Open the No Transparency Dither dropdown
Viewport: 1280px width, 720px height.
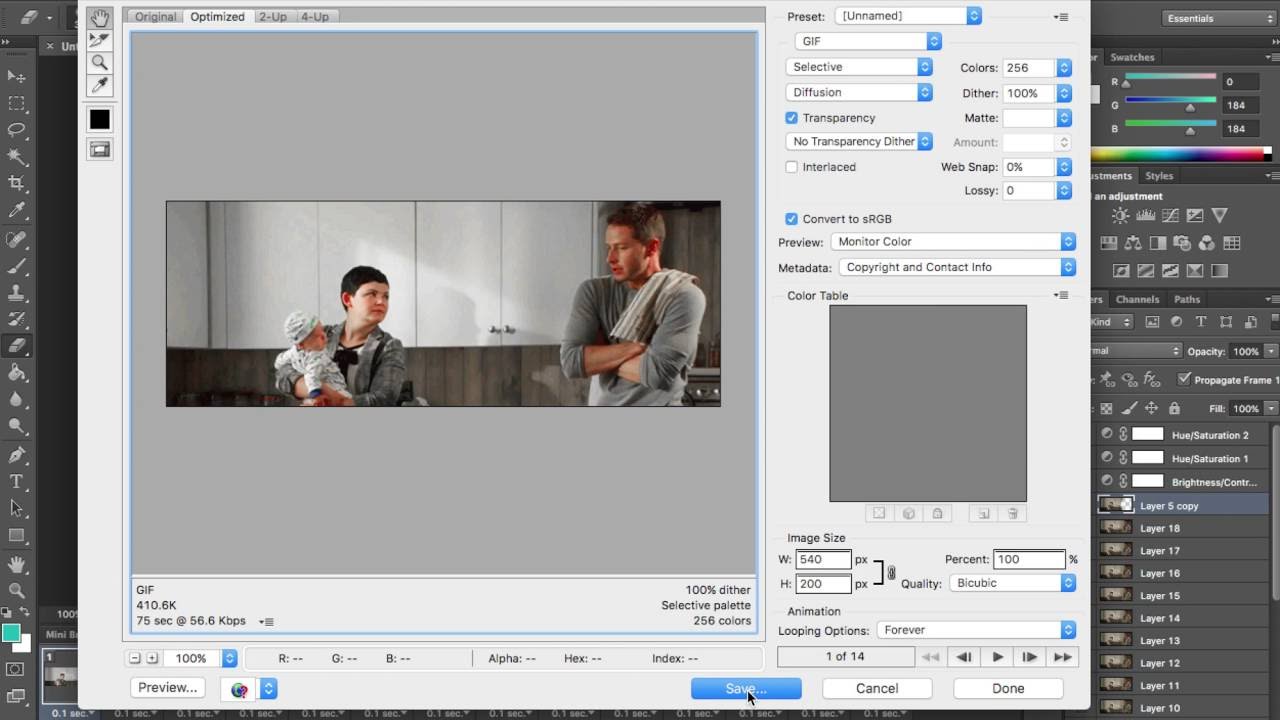[859, 142]
